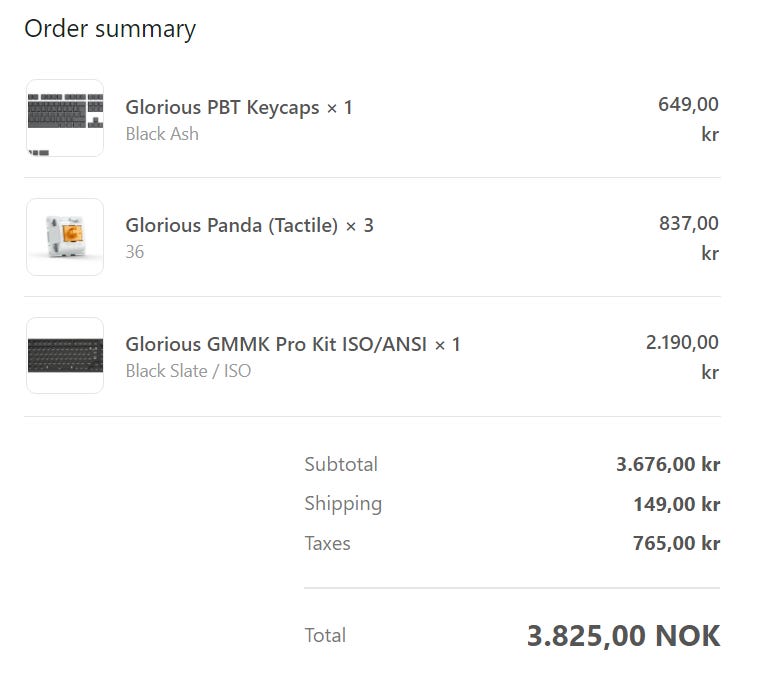The image size is (758, 682).
Task: Select the Glorious PBT Keycaps product name
Action: pyautogui.click(x=239, y=107)
